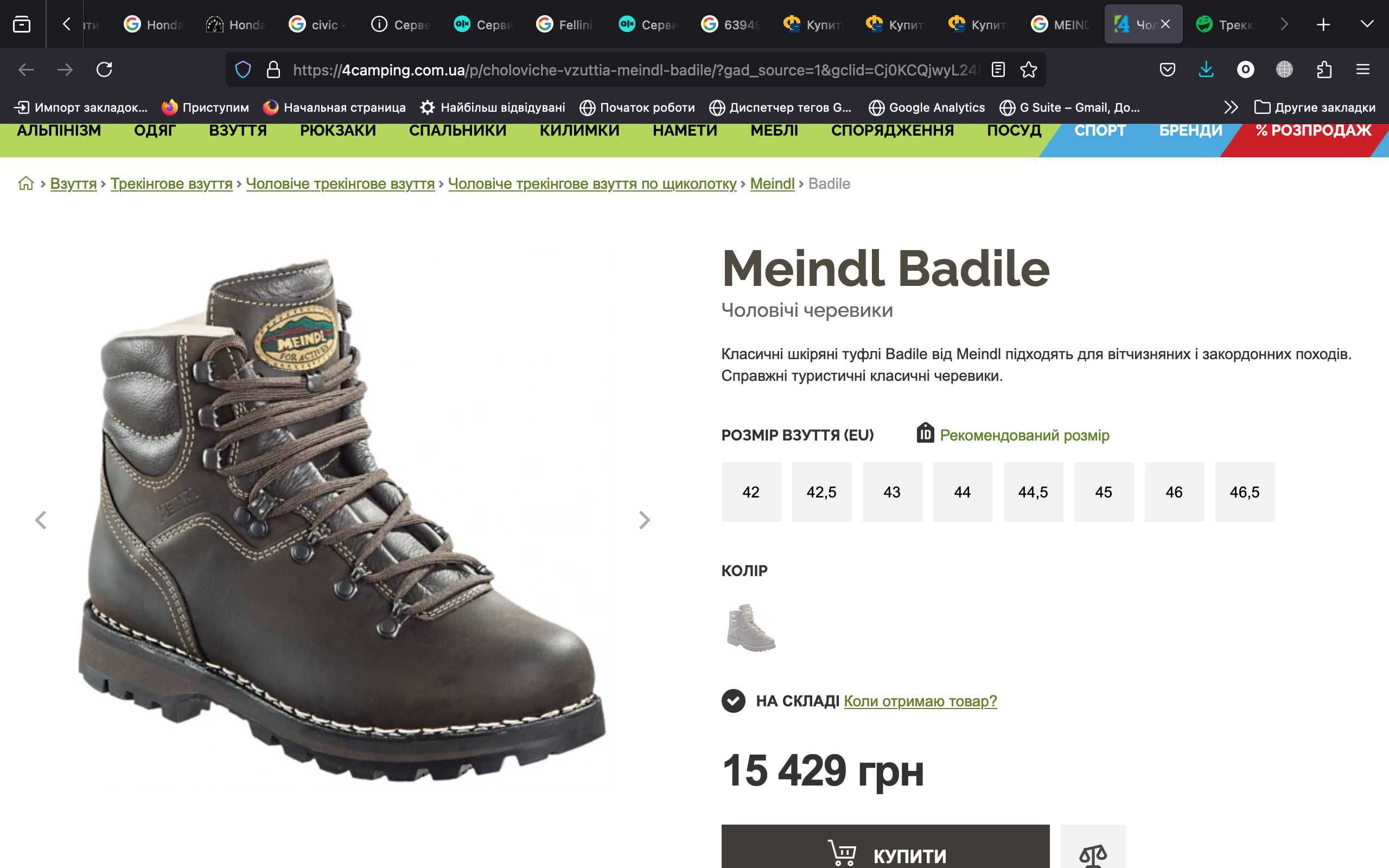Open G Suite – Gmail bookmark
The height and width of the screenshot is (868, 1389).
pyautogui.click(x=1069, y=107)
